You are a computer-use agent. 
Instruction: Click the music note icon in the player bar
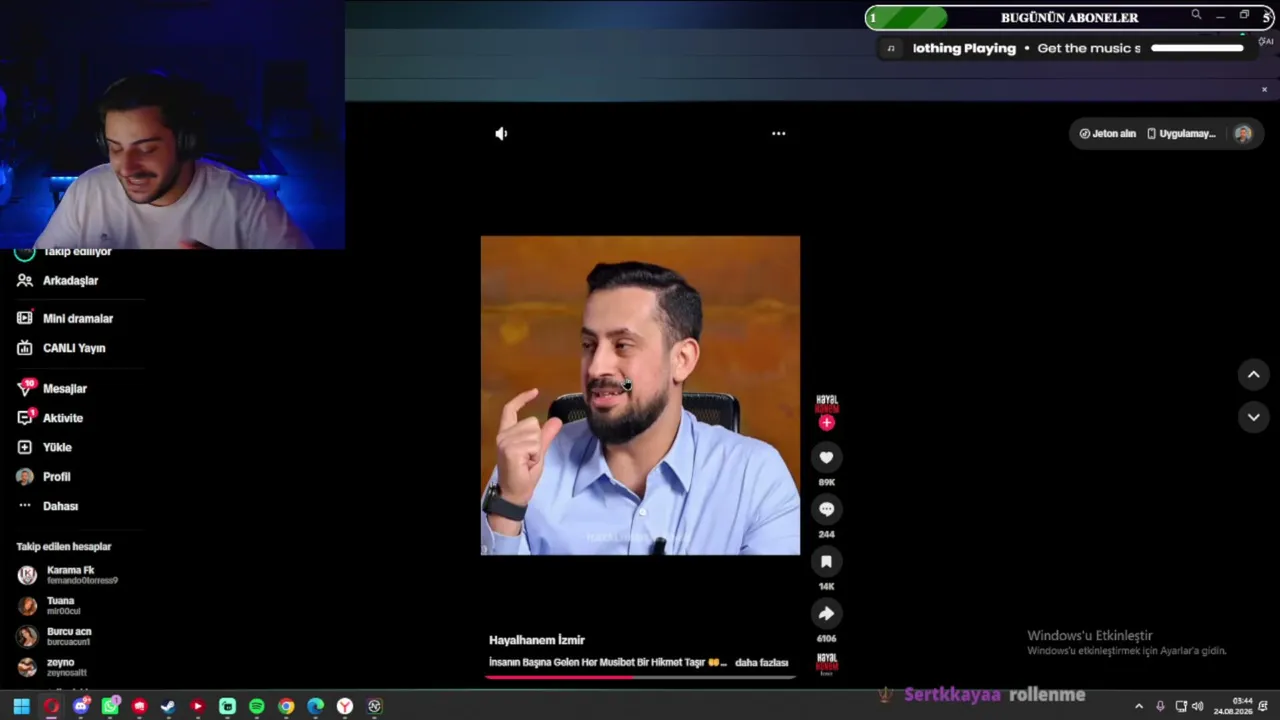pos(890,48)
